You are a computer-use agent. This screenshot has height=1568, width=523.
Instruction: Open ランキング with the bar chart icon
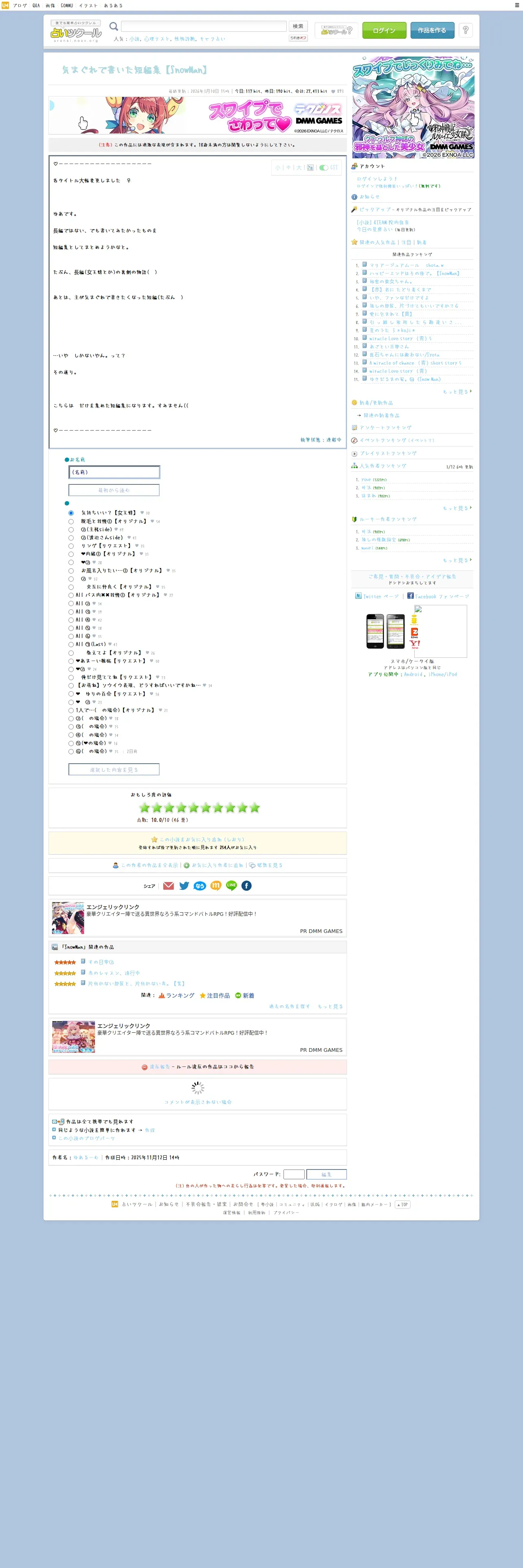(x=176, y=995)
